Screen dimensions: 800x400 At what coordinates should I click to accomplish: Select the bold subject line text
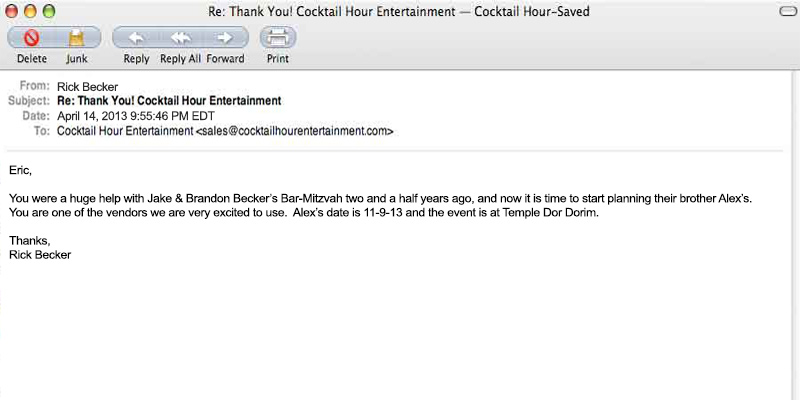pos(169,101)
